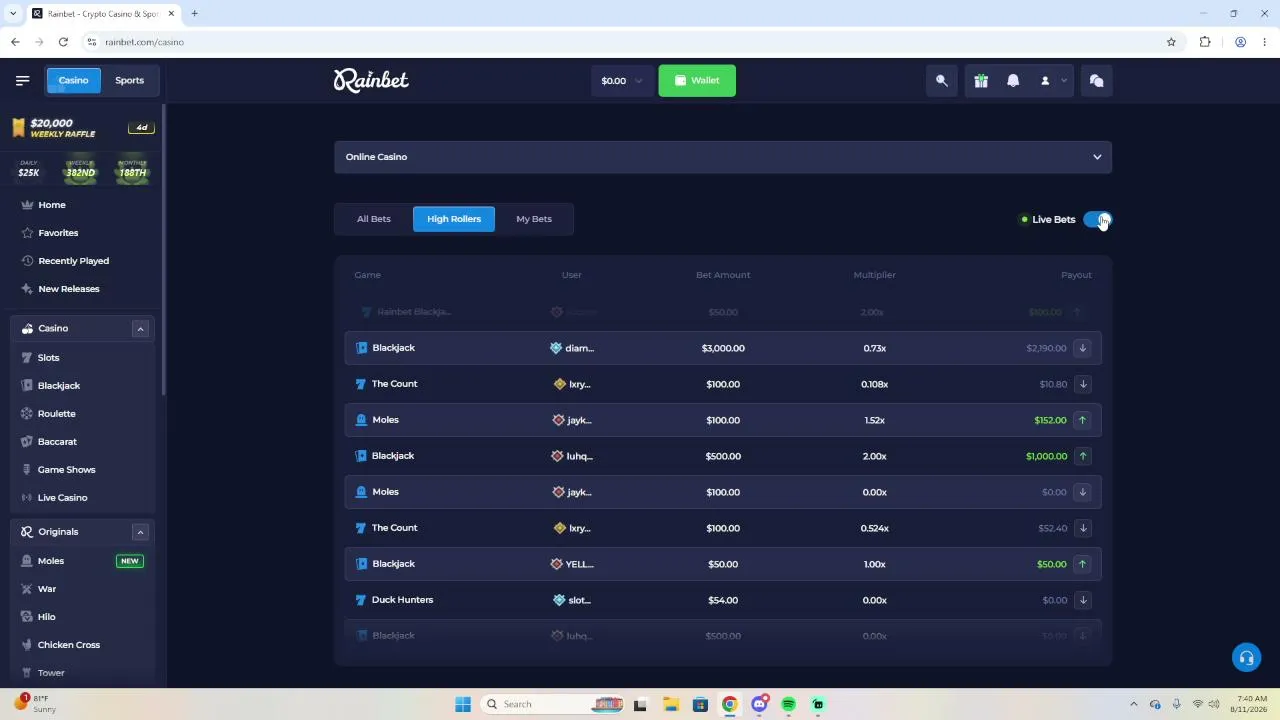This screenshot has width=1280, height=720.
Task: Open the Blackjack bet with $3,000.00 amount
Action: [723, 348]
